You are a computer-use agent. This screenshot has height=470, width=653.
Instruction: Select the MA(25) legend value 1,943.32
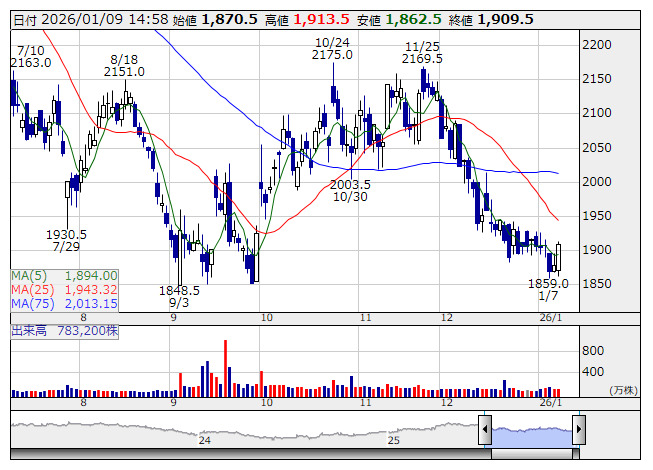coord(91,290)
